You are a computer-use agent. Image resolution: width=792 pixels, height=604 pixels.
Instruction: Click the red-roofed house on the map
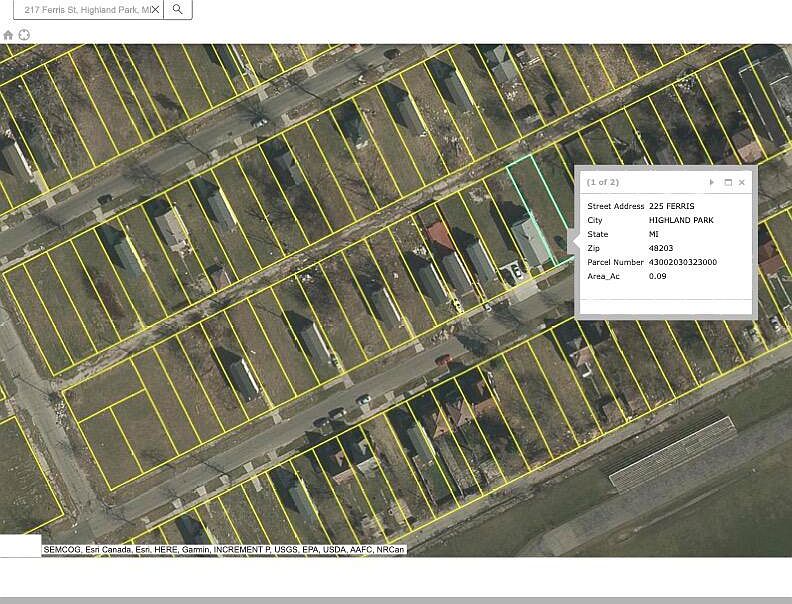(439, 238)
